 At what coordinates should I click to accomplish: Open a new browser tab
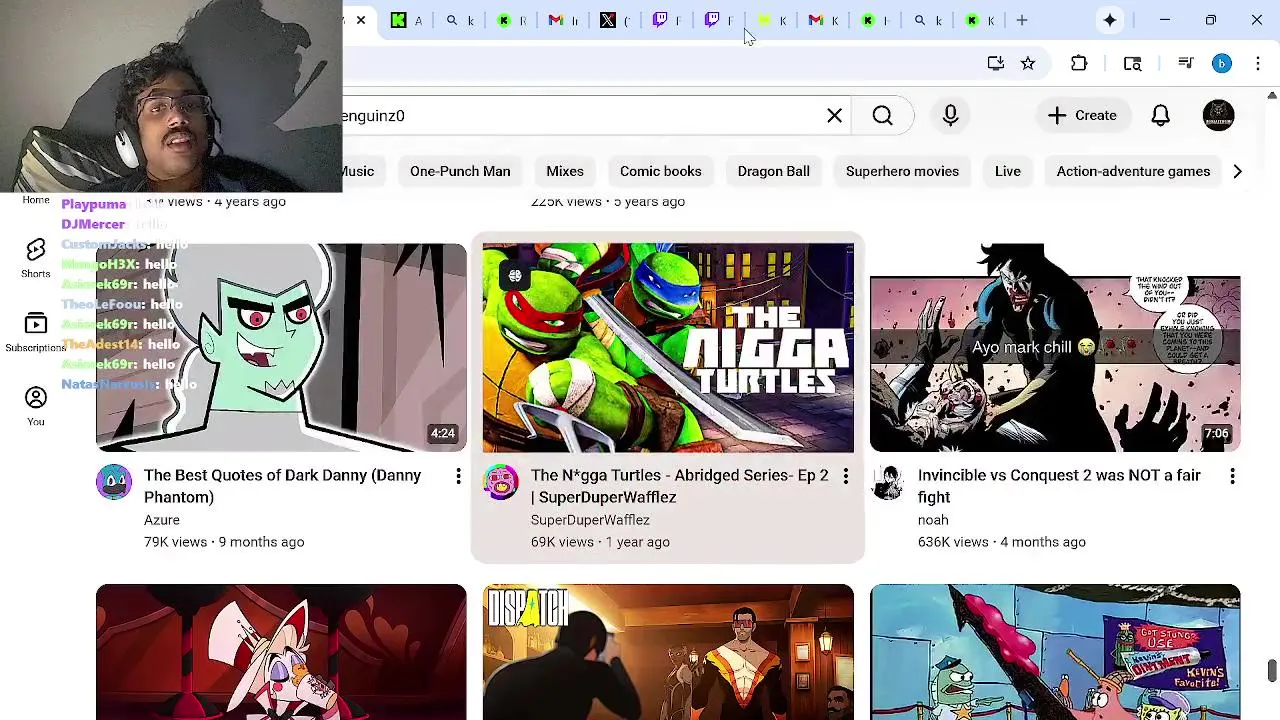coord(1022,20)
